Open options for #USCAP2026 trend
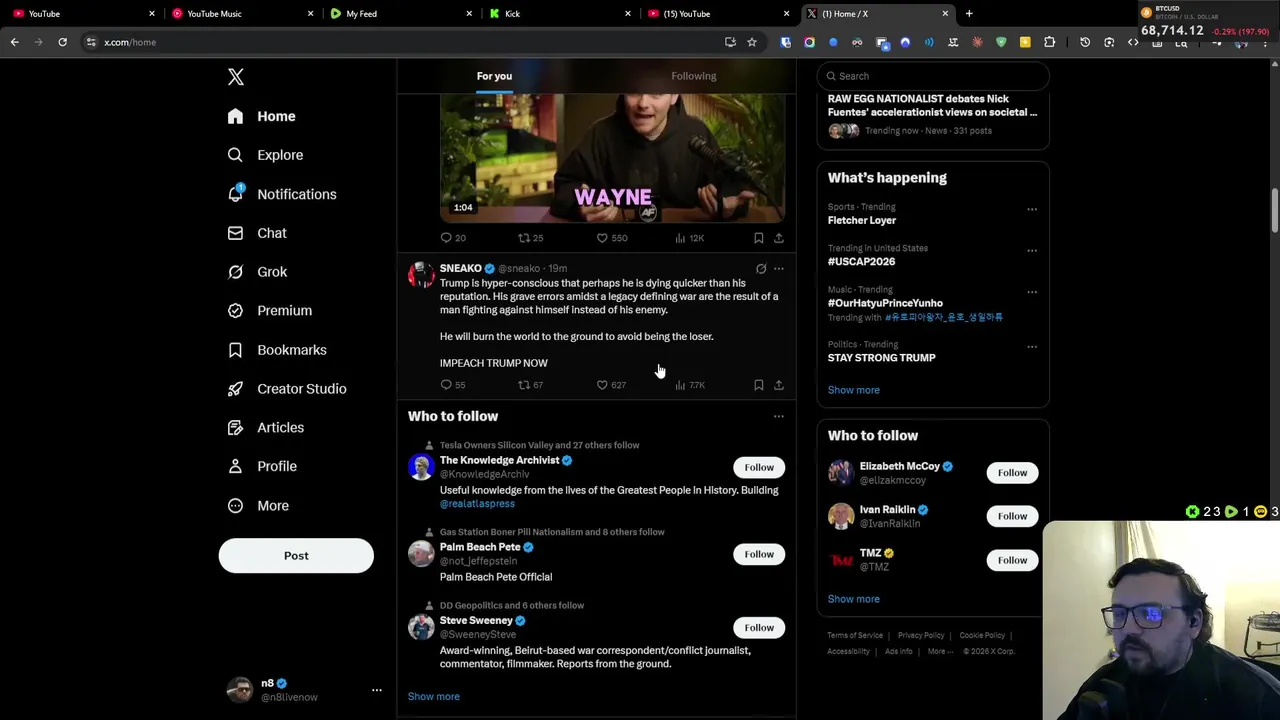The image size is (1280, 720). pos(1032,250)
